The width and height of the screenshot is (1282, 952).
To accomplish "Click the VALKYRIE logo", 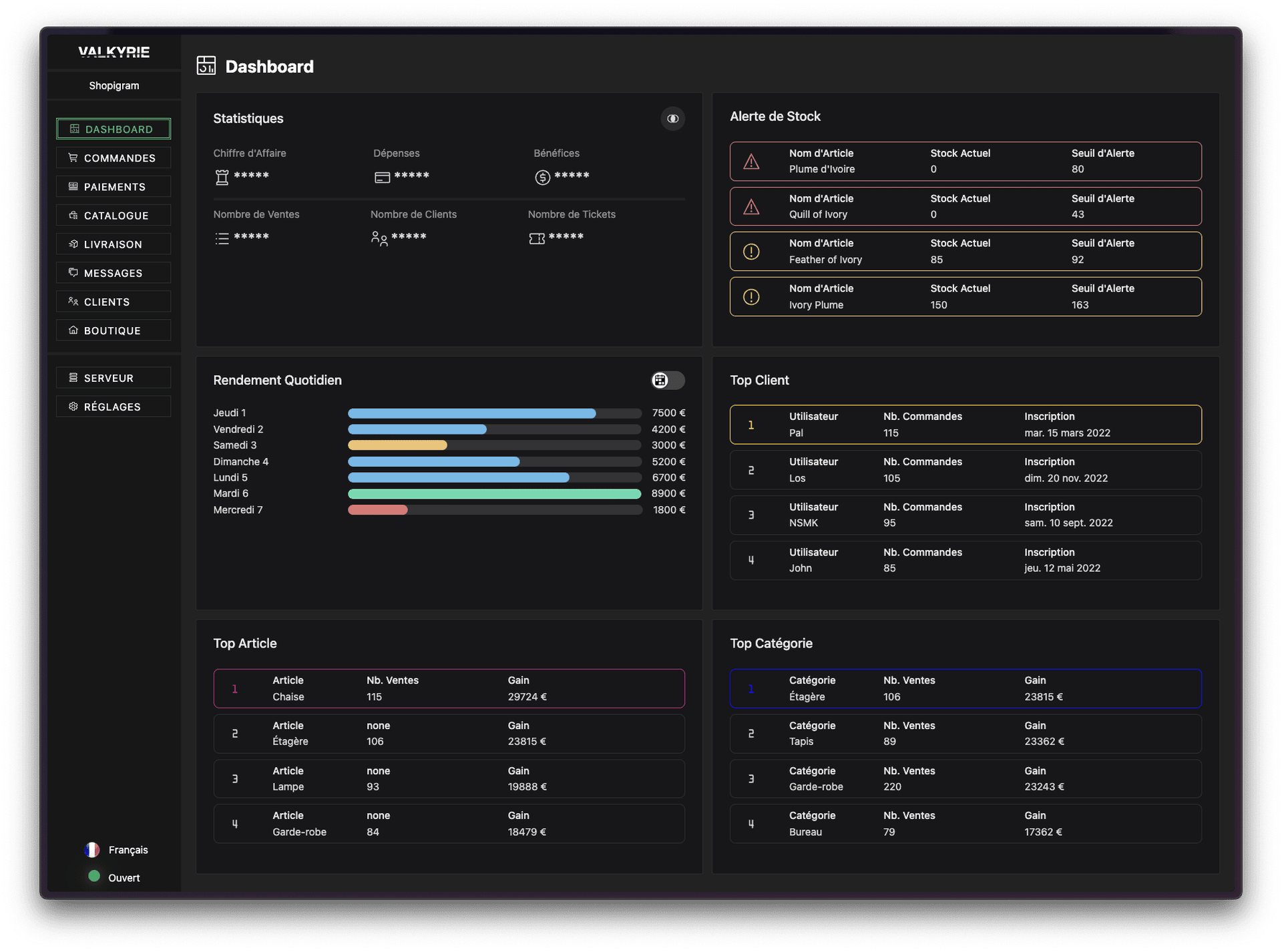I will (x=114, y=52).
